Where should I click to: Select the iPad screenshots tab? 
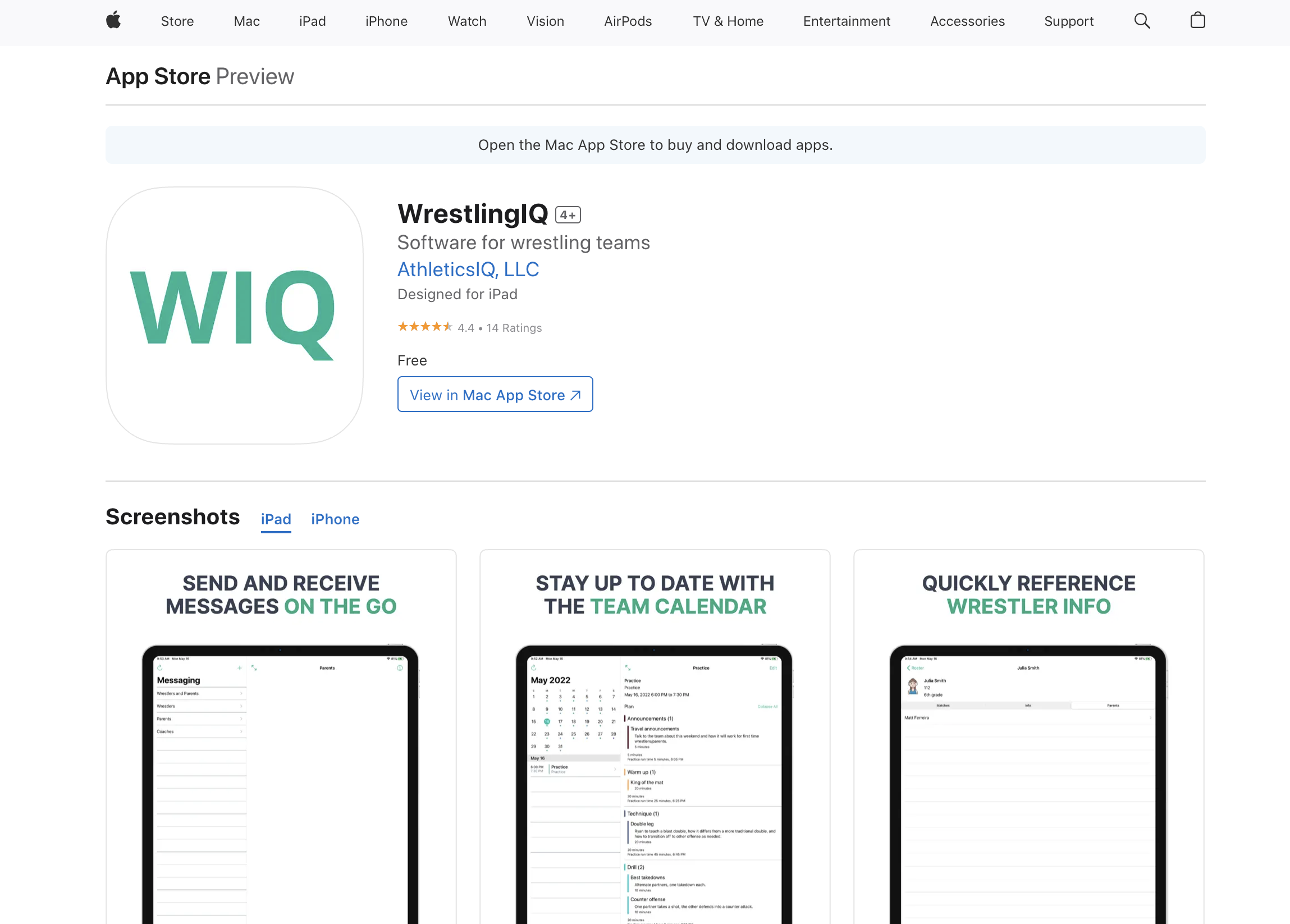pyautogui.click(x=276, y=519)
